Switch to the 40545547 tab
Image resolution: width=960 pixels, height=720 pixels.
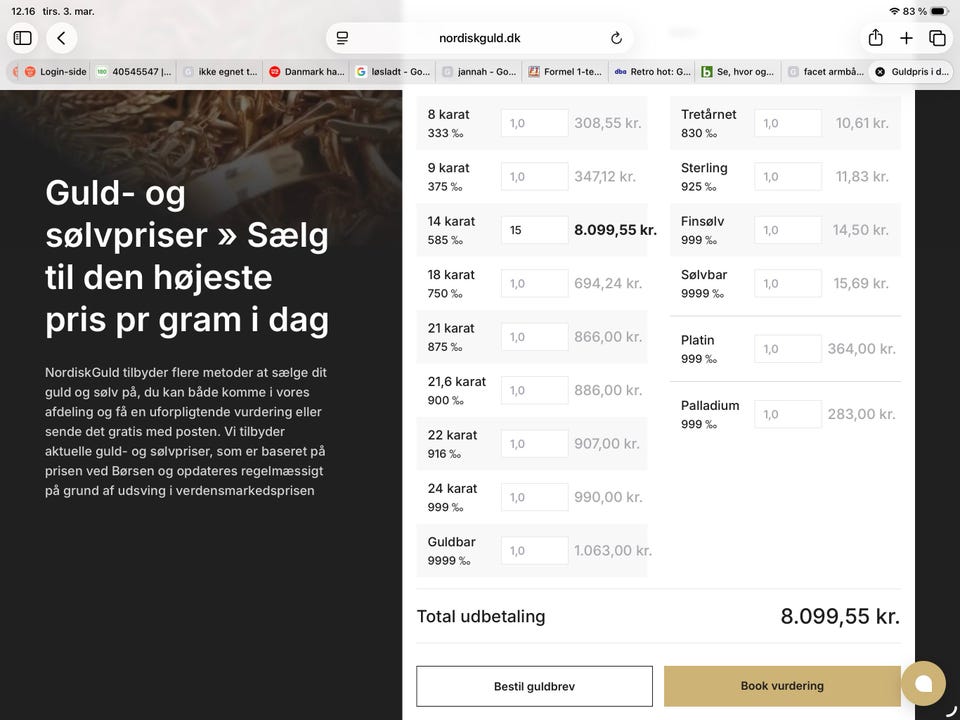[x=135, y=72]
